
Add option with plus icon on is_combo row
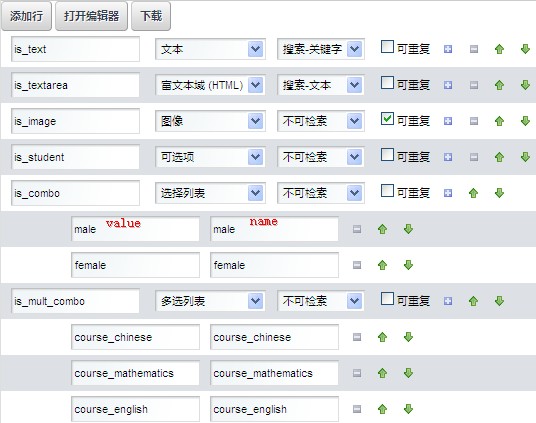coord(448,193)
